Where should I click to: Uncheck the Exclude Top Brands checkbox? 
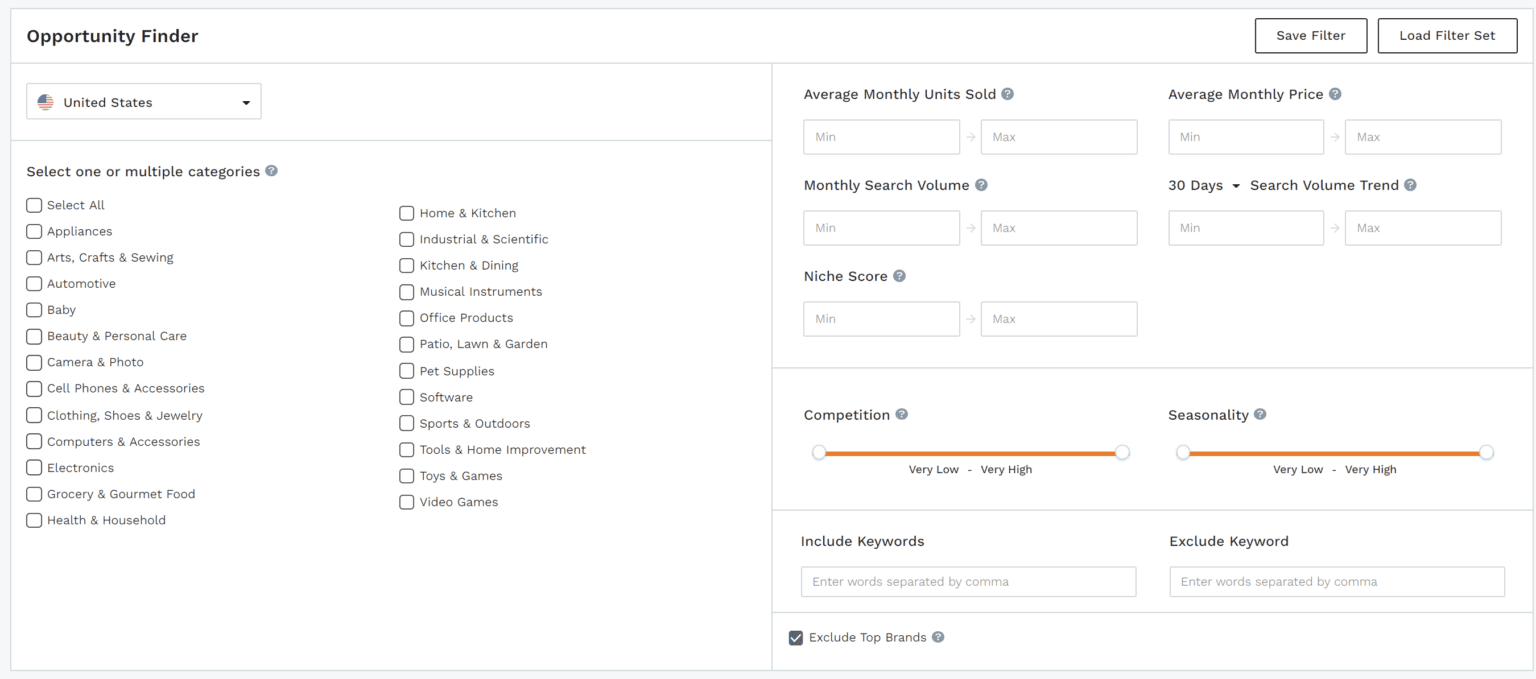(796, 638)
